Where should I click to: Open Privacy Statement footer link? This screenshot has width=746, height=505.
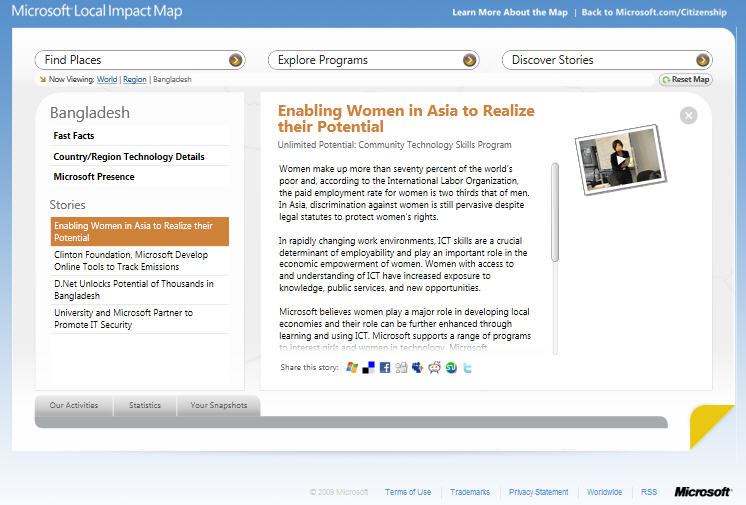539,492
